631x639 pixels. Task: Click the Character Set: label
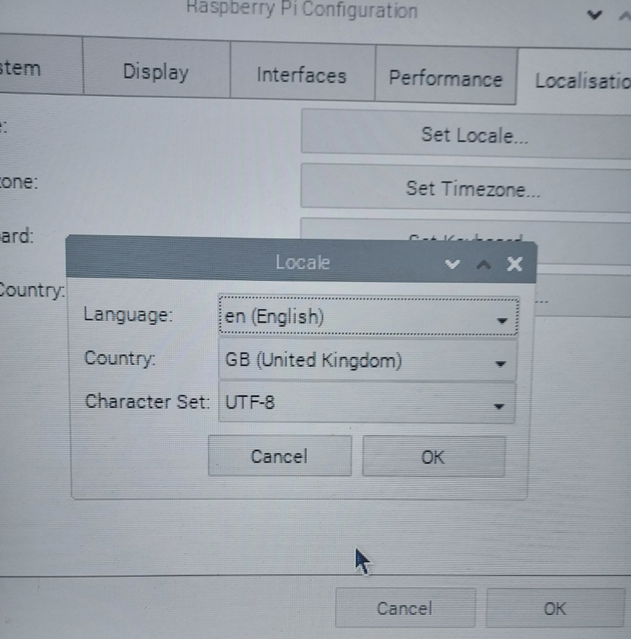(147, 401)
